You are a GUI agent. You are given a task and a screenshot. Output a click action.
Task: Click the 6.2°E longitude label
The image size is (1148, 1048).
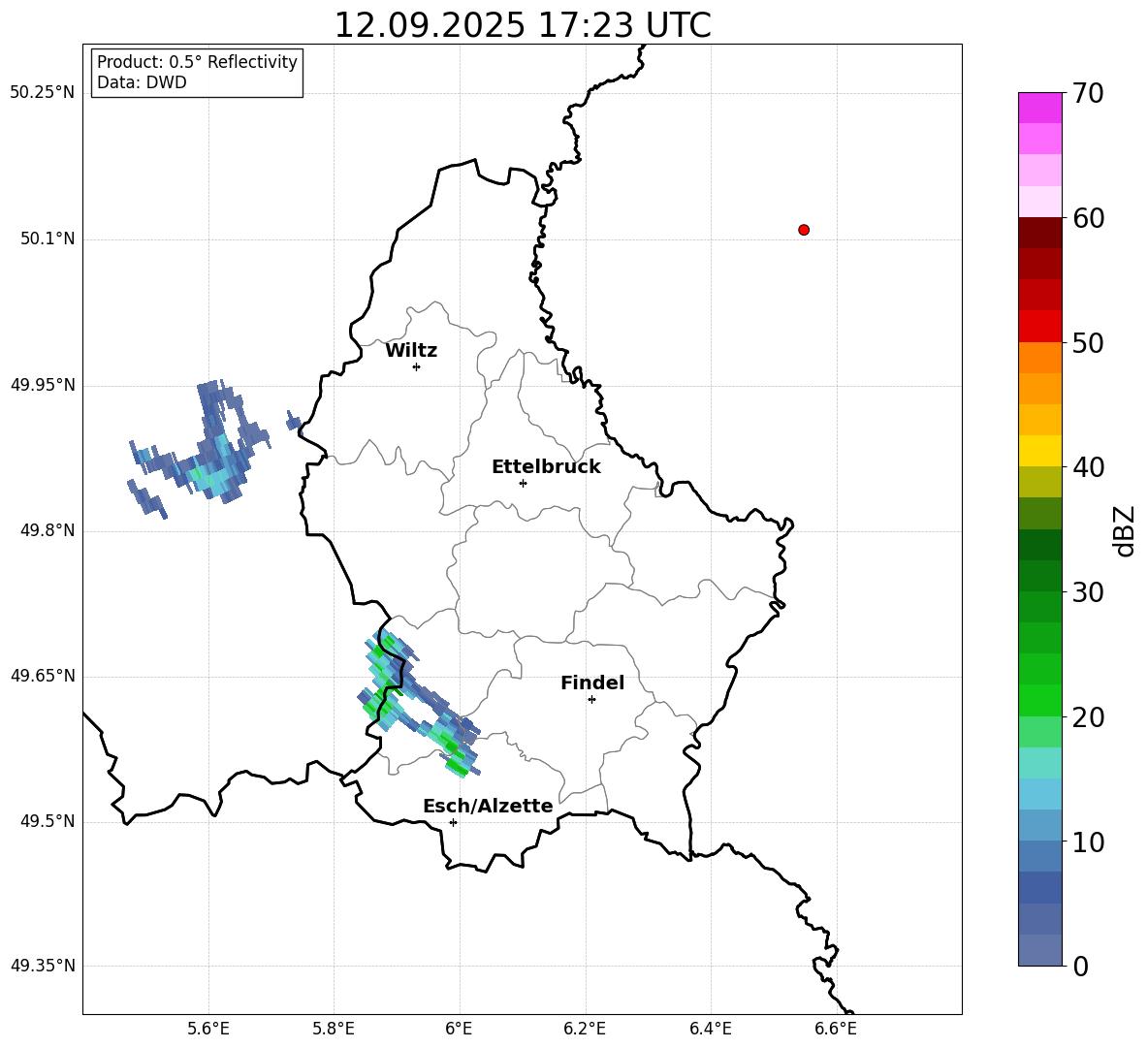point(585,1029)
